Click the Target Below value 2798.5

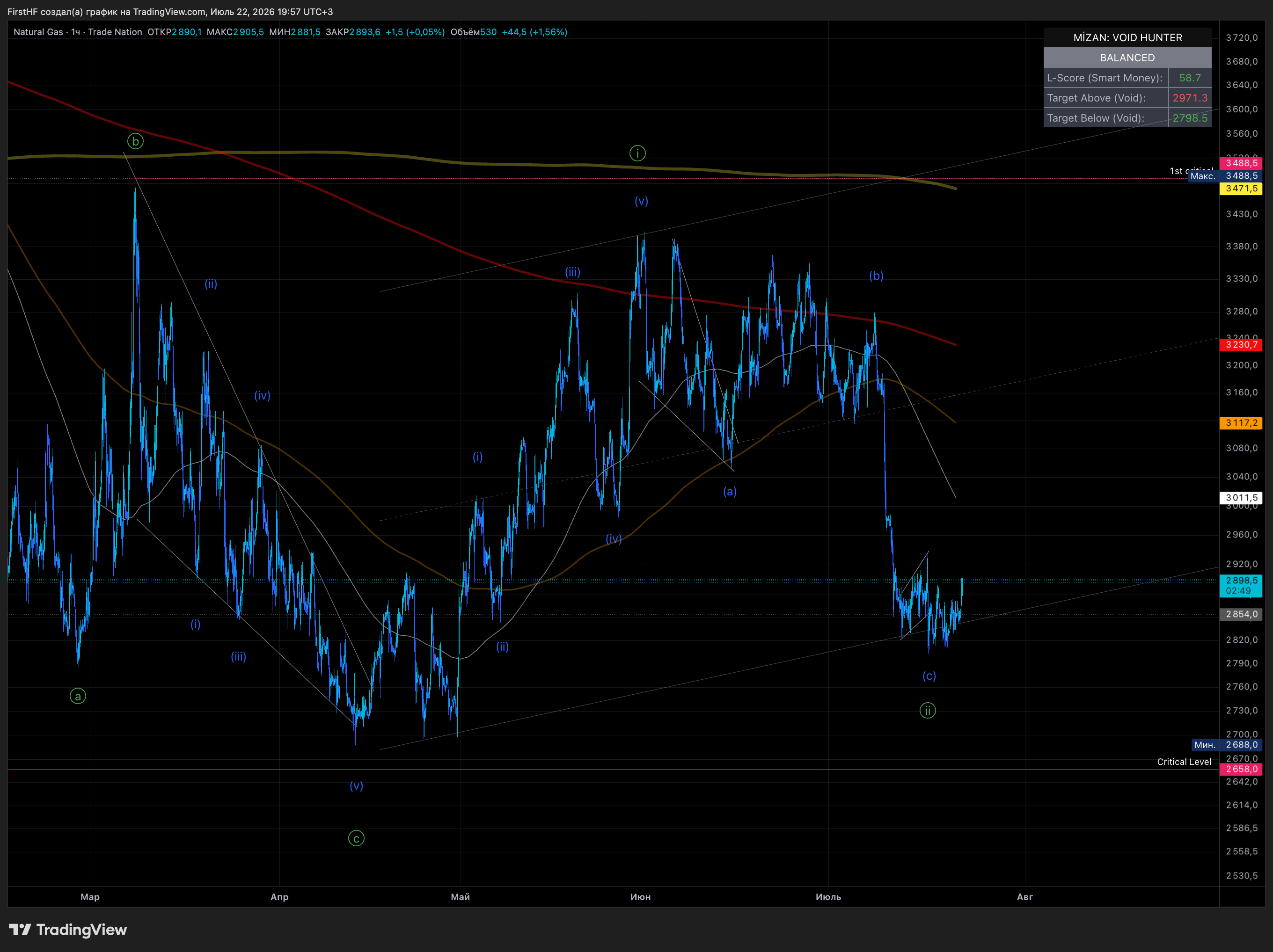click(1190, 118)
